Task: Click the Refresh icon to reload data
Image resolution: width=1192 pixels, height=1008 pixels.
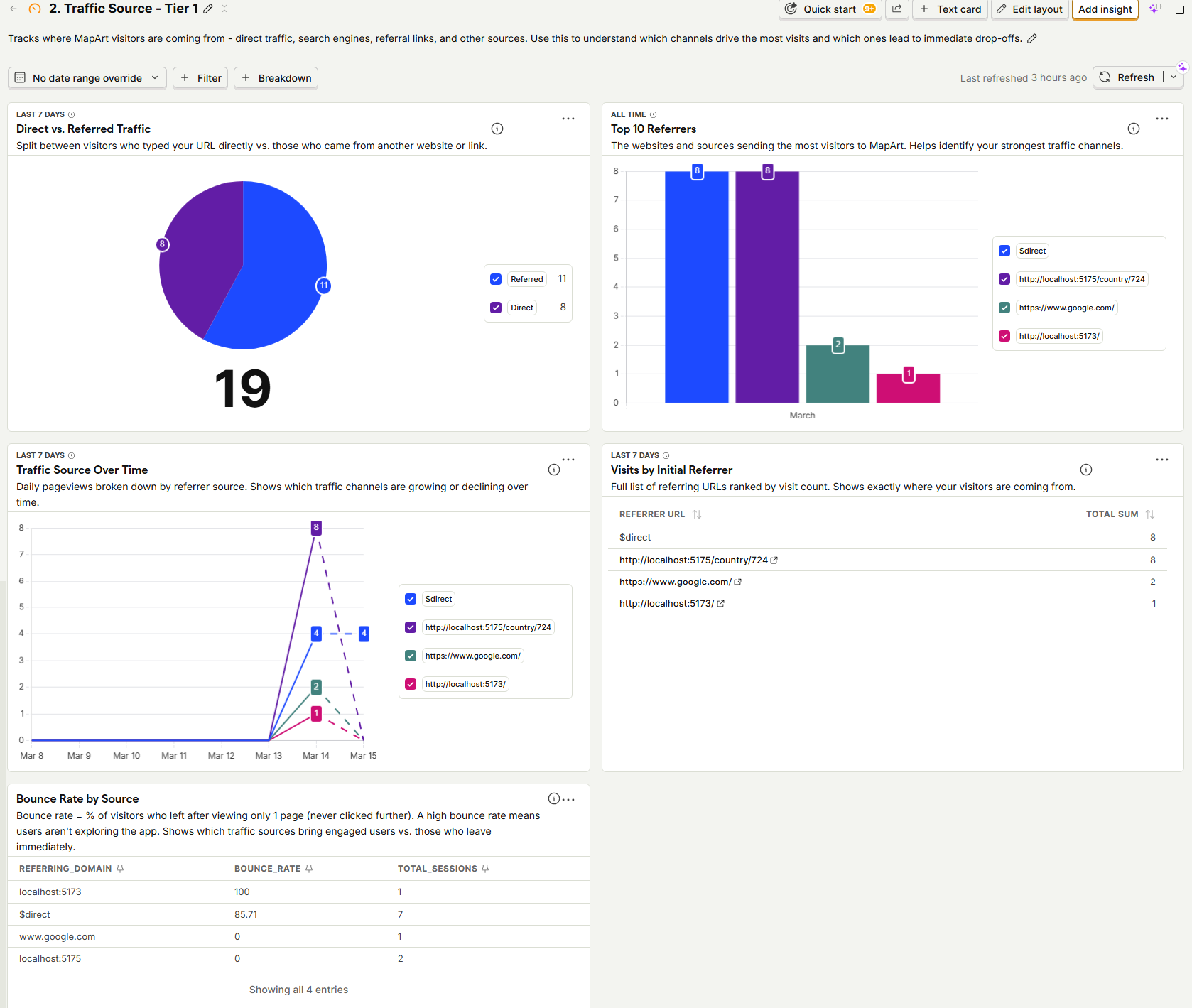Action: point(1105,77)
